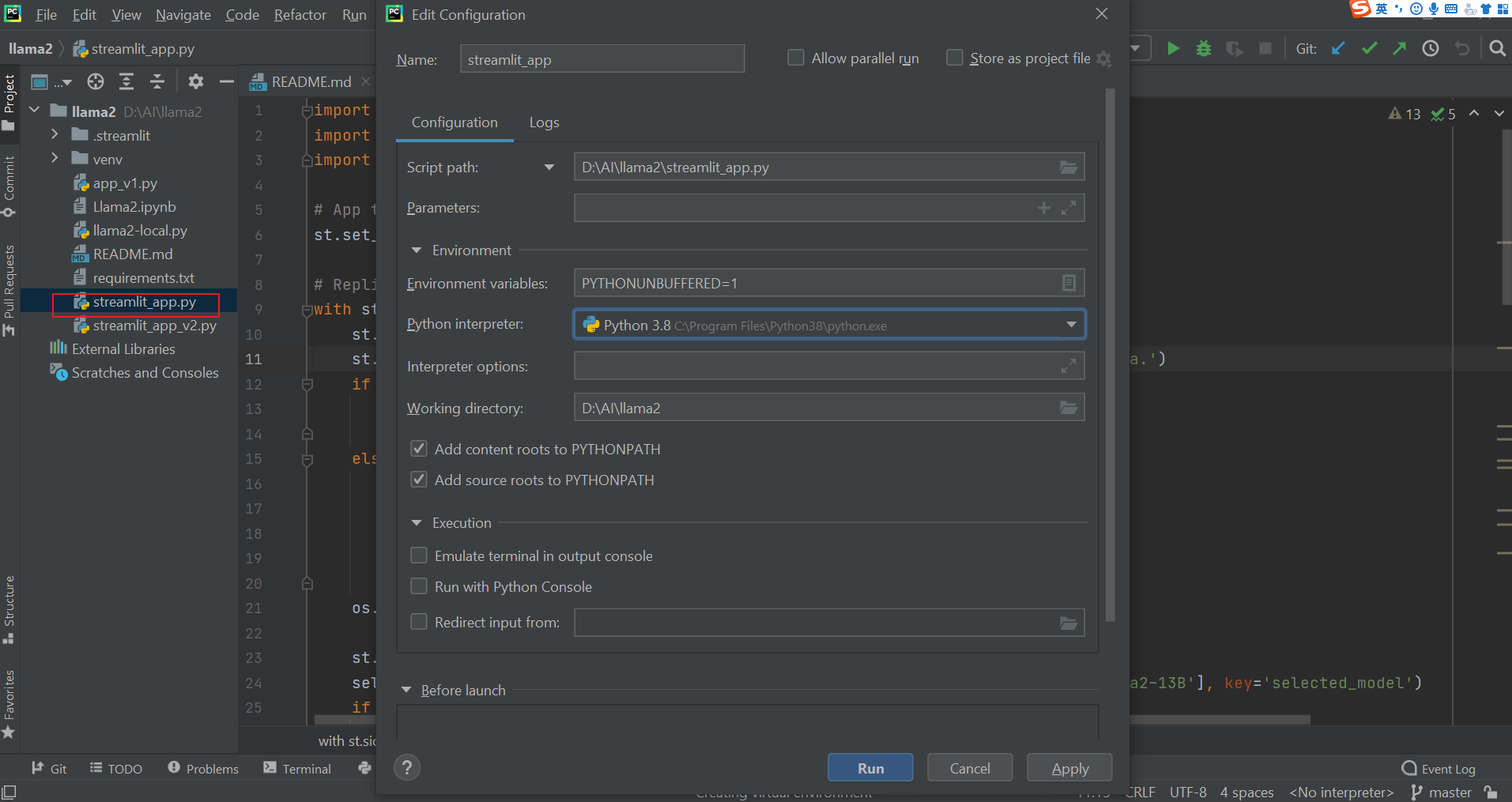Check Redirect input from option
Viewport: 1512px width, 802px height.
click(x=419, y=622)
